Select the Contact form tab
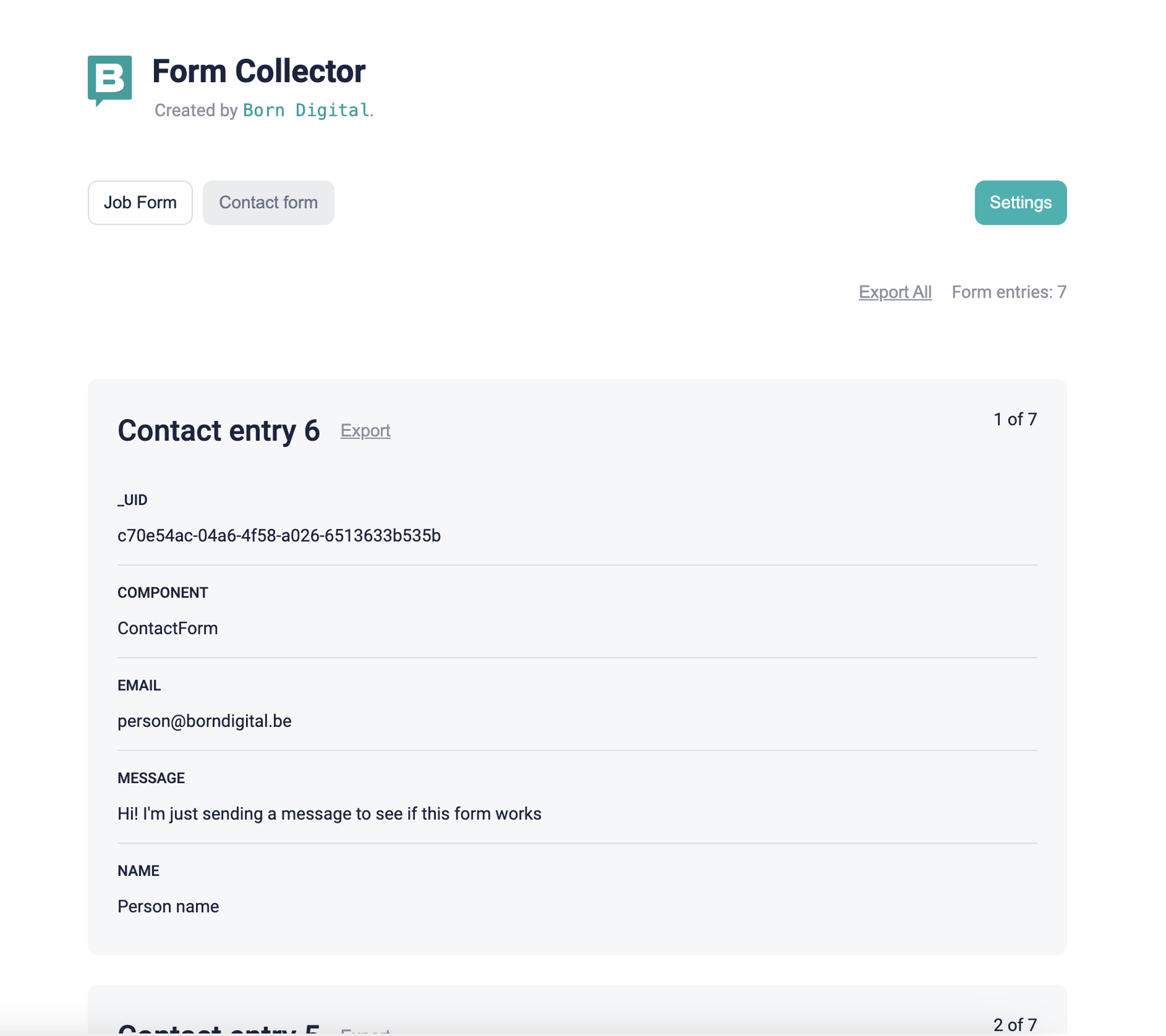The width and height of the screenshot is (1166, 1036). tap(268, 203)
